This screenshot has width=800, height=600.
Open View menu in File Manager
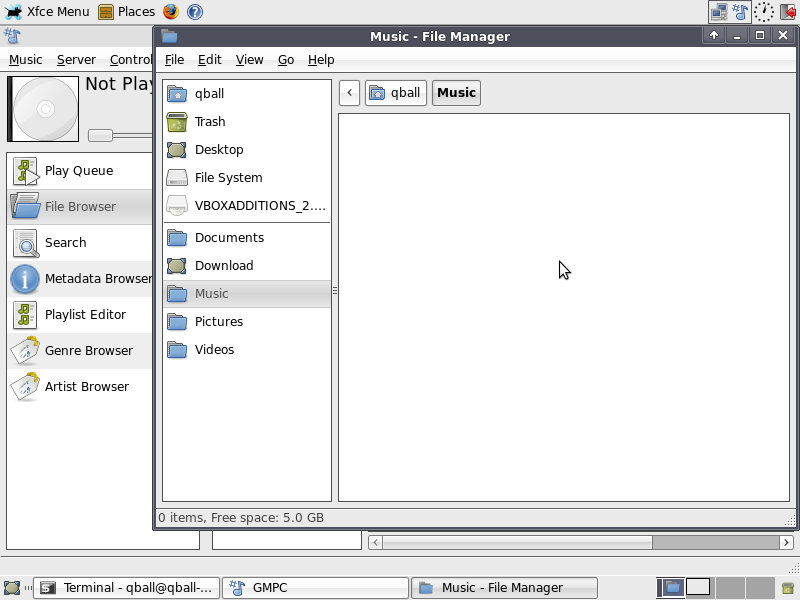(x=249, y=60)
